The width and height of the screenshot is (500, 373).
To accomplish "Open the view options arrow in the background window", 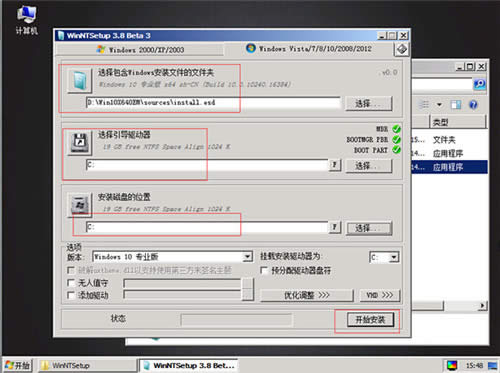I will coord(439,105).
